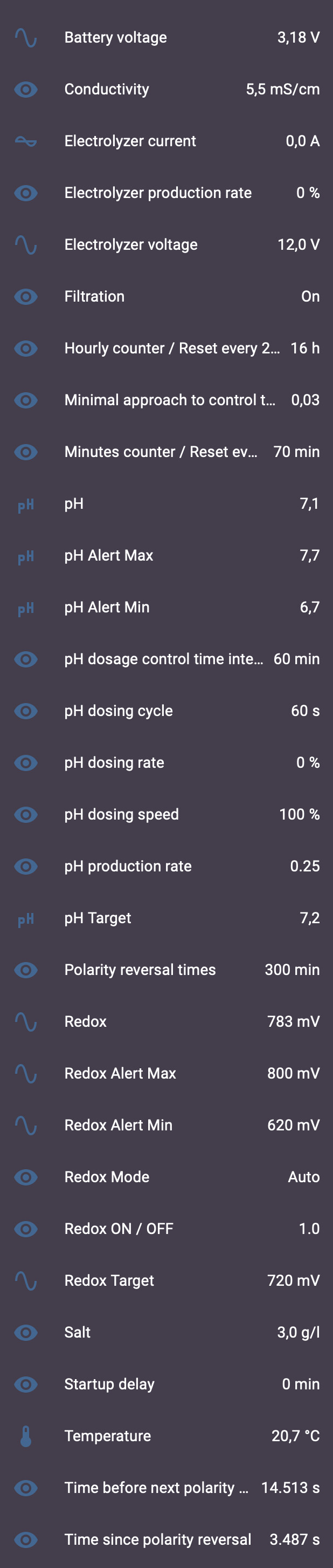
Task: Click the Salt eye icon
Action: [x=25, y=1332]
